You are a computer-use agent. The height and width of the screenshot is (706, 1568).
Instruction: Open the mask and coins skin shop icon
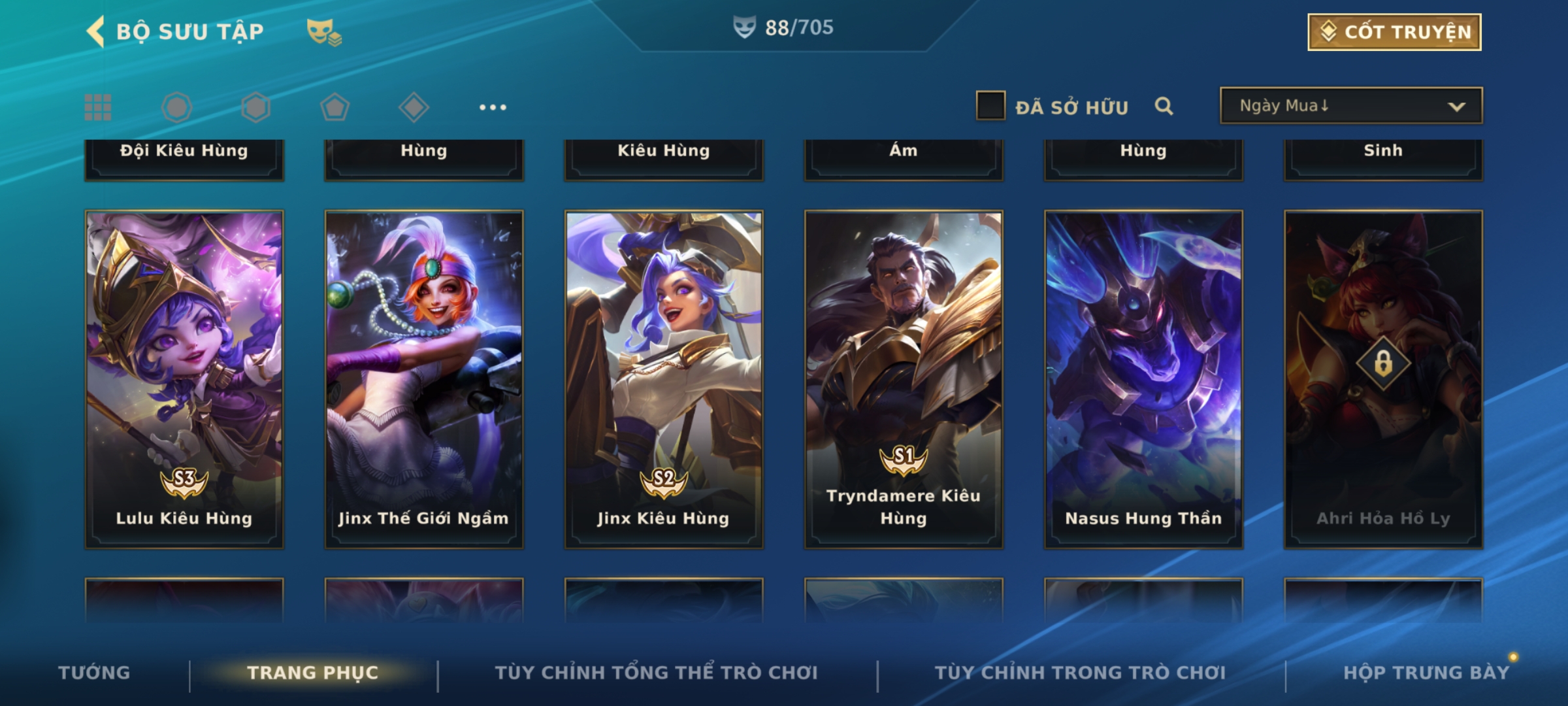pos(324,31)
